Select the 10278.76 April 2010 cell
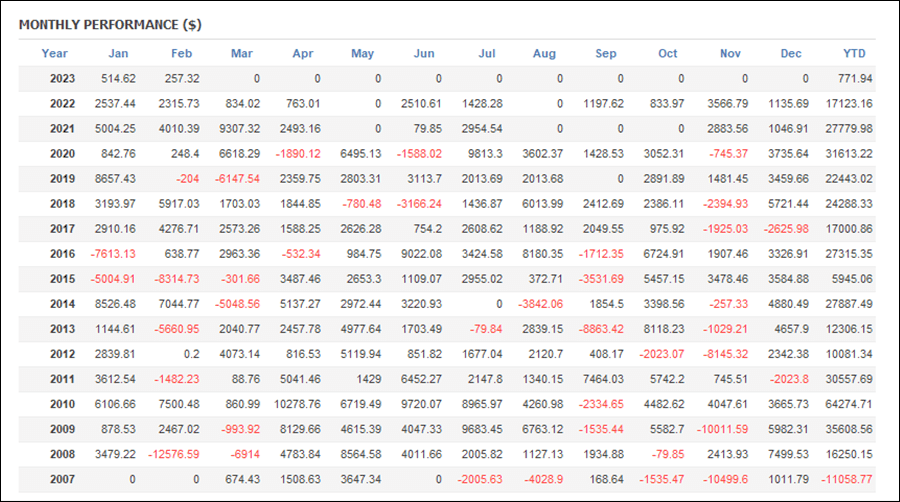This screenshot has height=502, width=900. point(297,404)
